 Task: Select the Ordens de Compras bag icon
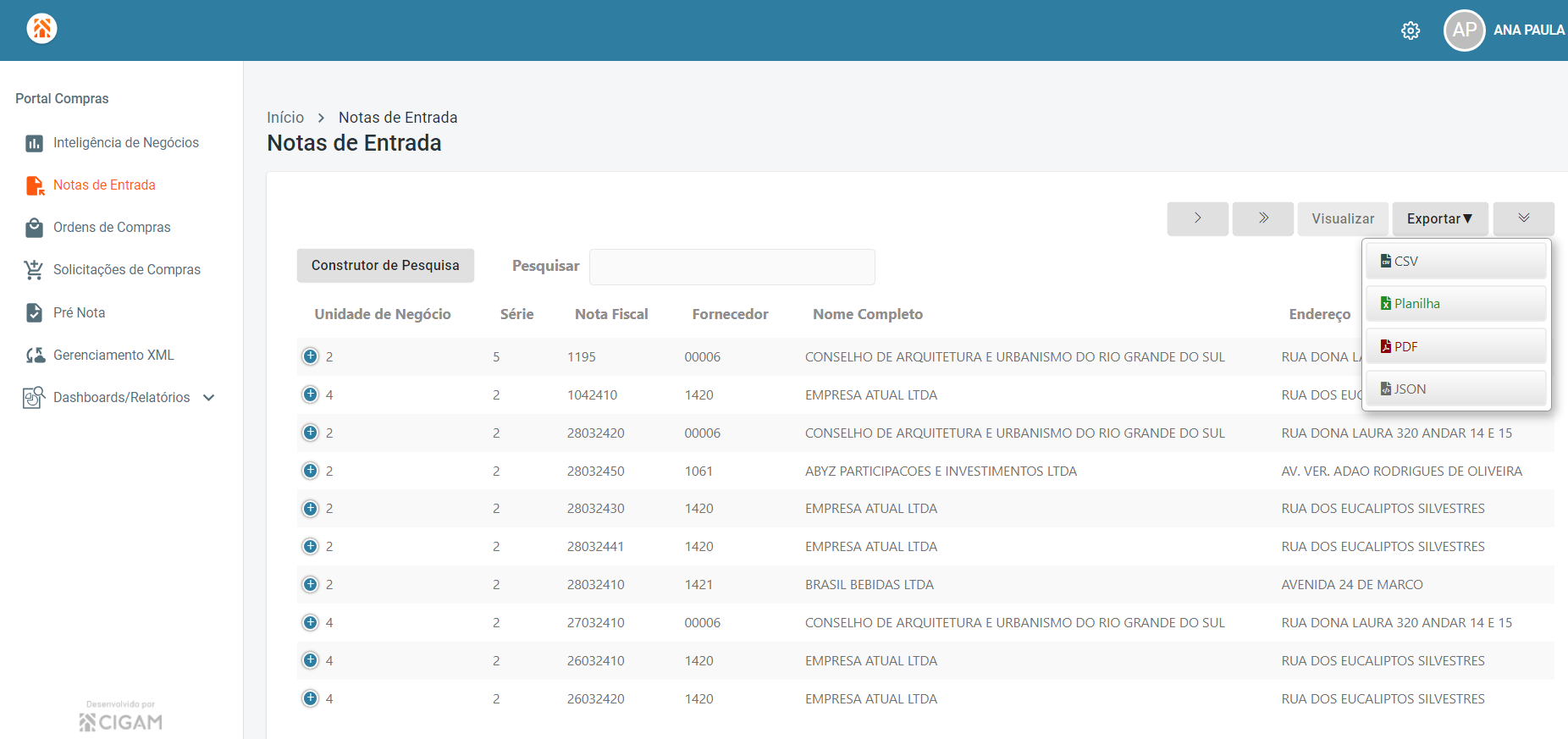[34, 228]
